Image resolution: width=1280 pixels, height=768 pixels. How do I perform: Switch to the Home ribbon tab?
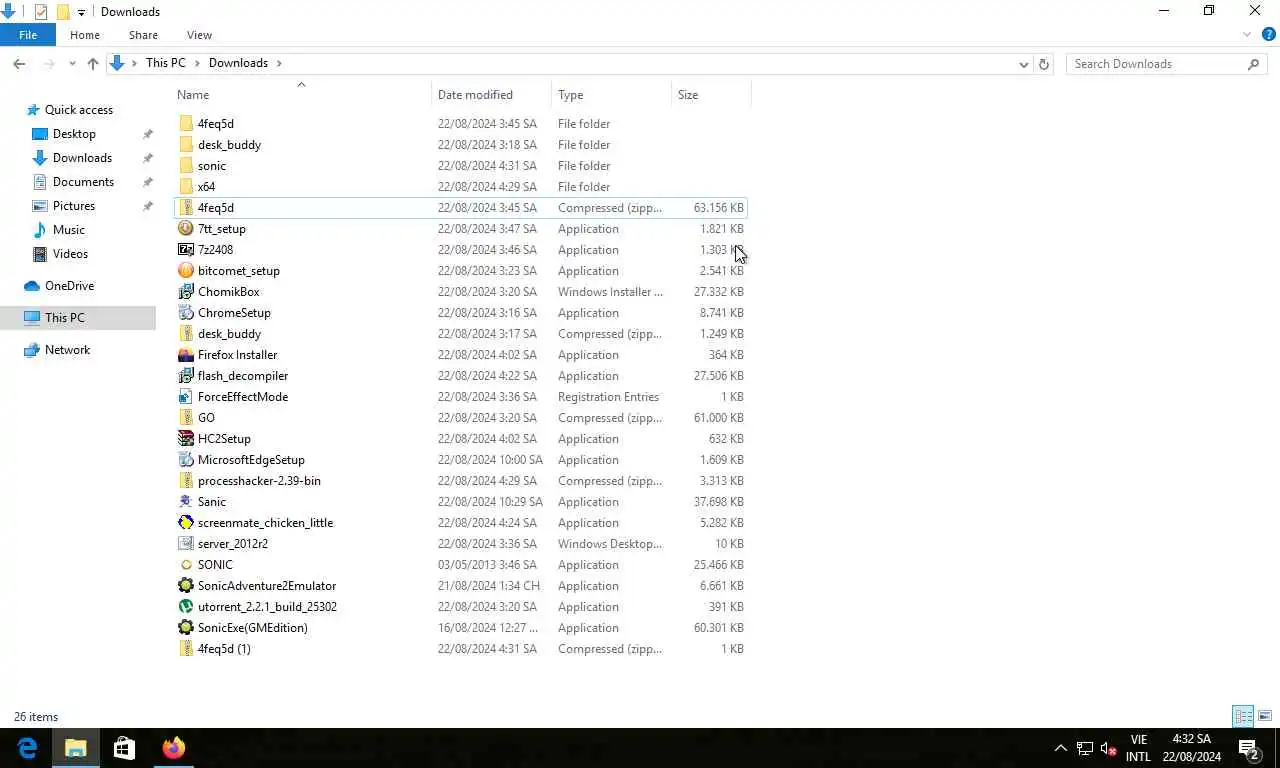(x=85, y=35)
